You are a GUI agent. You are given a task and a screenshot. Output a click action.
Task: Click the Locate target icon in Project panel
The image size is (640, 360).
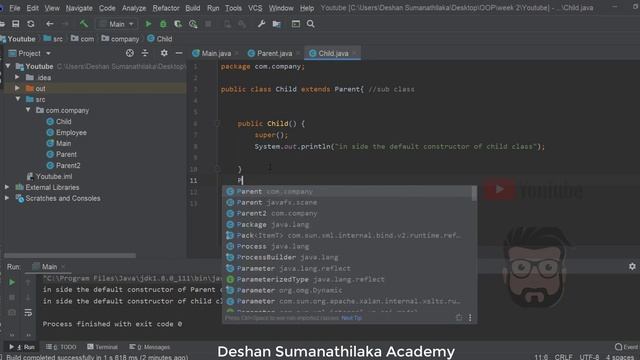[x=130, y=53]
